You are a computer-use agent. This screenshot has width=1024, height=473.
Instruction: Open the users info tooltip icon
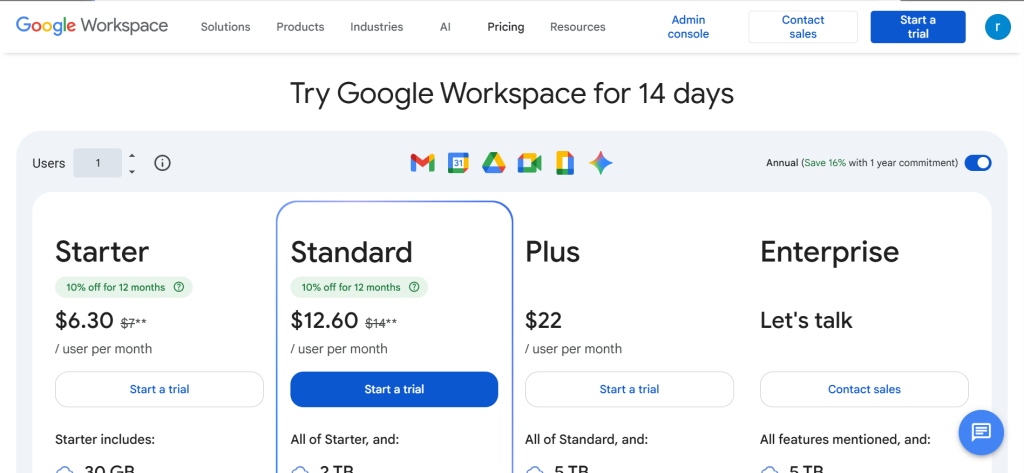[162, 163]
